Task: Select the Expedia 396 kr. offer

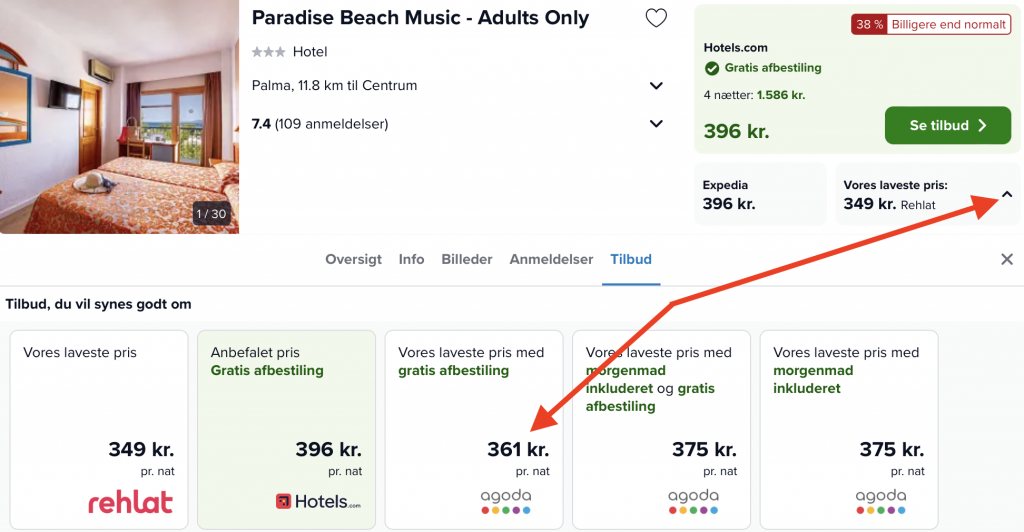Action: click(x=760, y=195)
